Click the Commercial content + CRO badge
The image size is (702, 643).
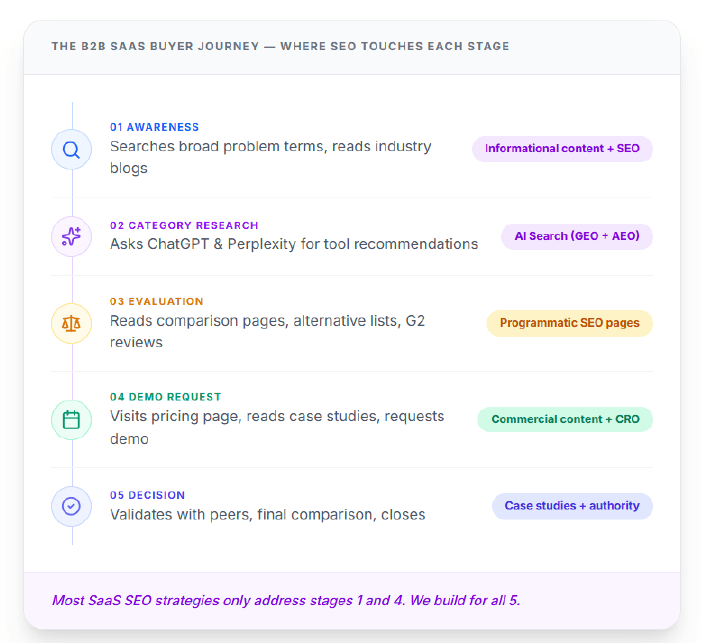pos(565,420)
